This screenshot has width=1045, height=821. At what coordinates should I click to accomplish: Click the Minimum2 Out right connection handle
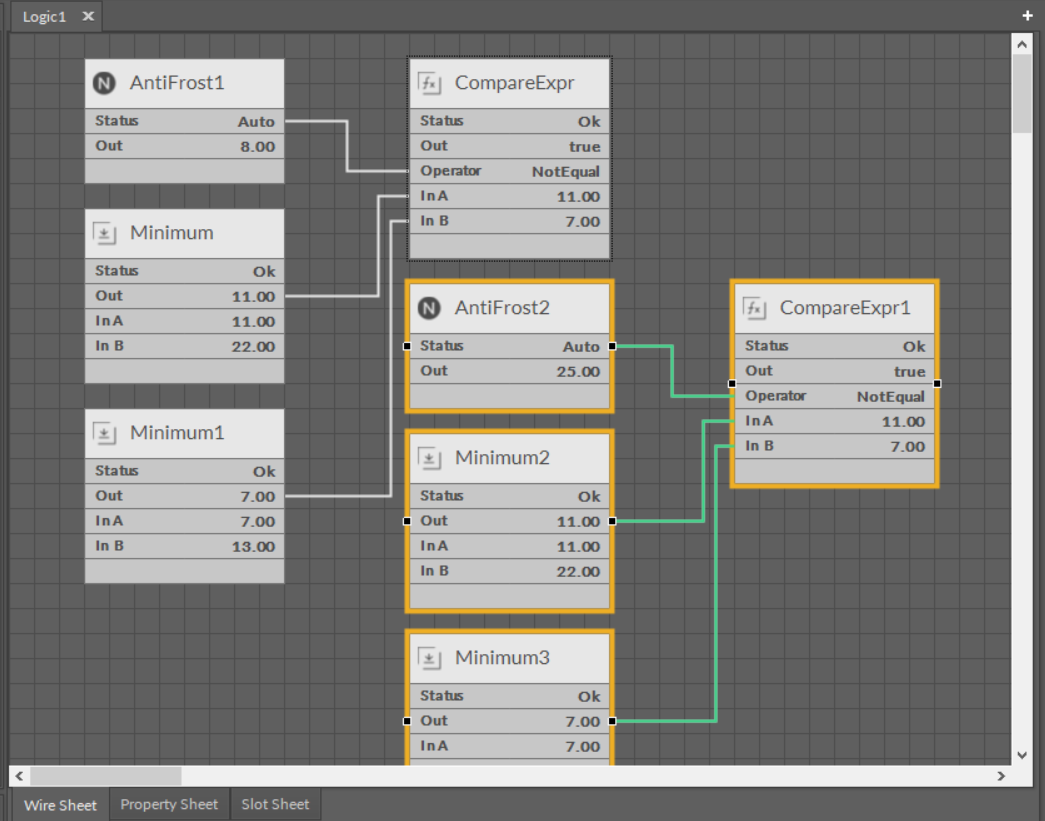612,521
